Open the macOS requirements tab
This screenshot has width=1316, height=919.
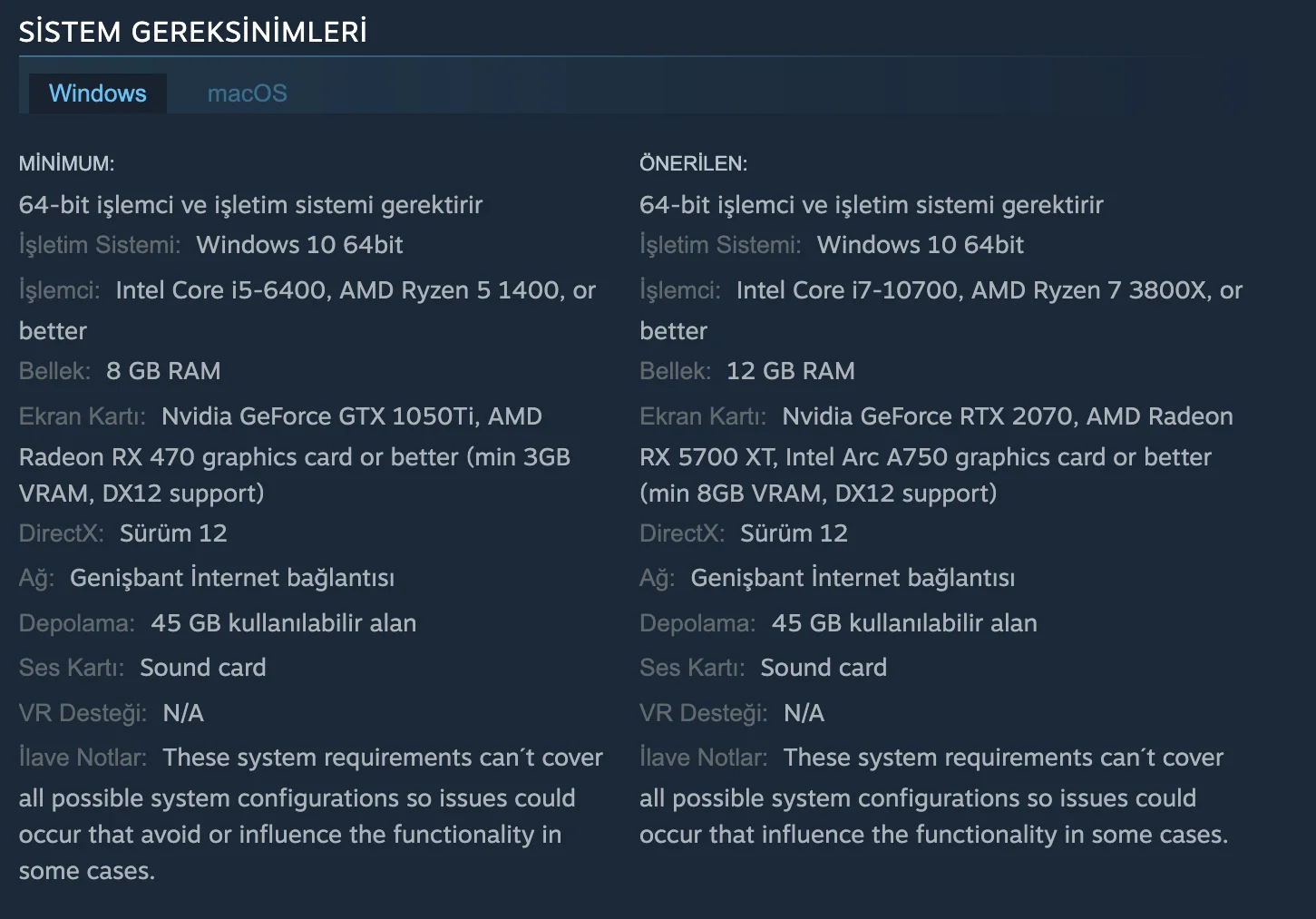247,93
